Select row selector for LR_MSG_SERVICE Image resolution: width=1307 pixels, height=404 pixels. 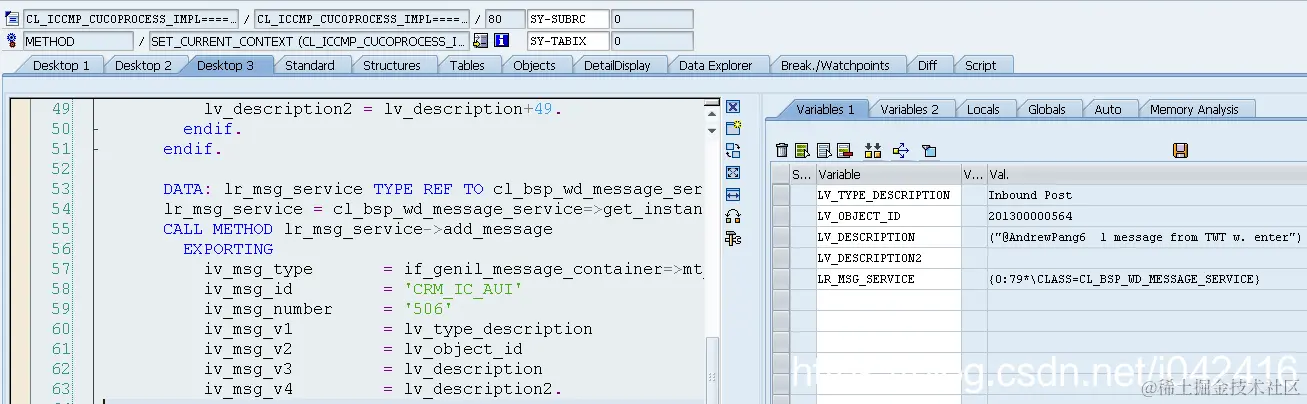coord(780,279)
